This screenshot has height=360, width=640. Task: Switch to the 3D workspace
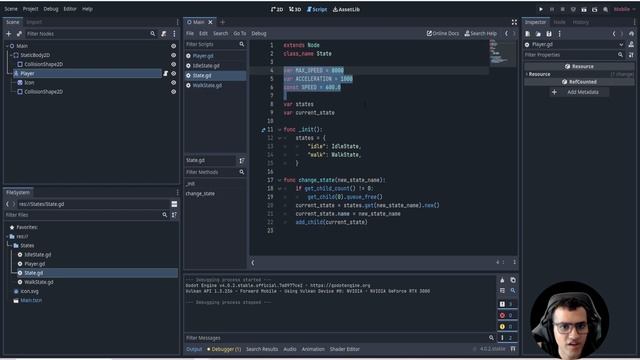pyautogui.click(x=295, y=9)
